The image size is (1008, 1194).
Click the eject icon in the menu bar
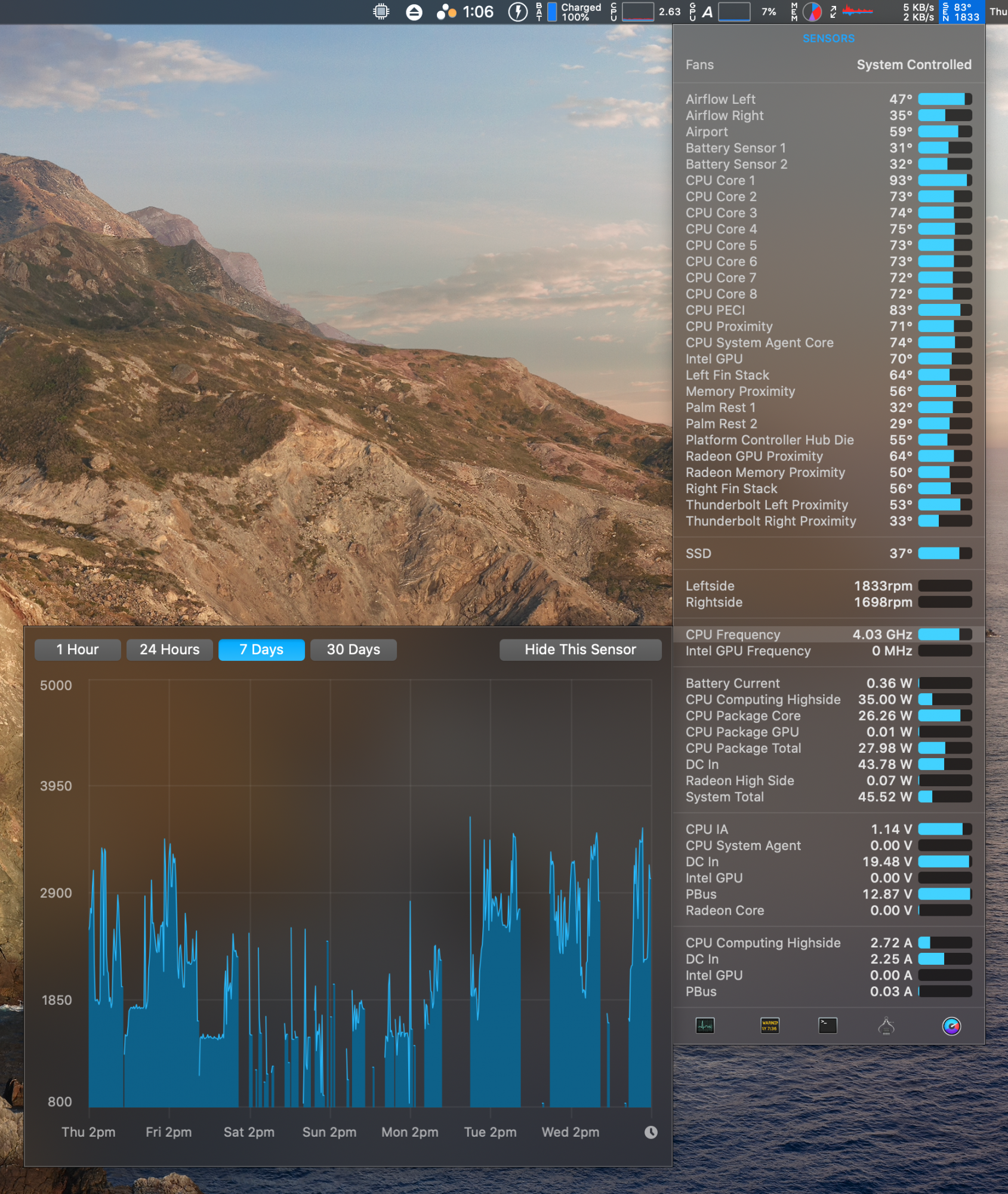click(x=414, y=12)
